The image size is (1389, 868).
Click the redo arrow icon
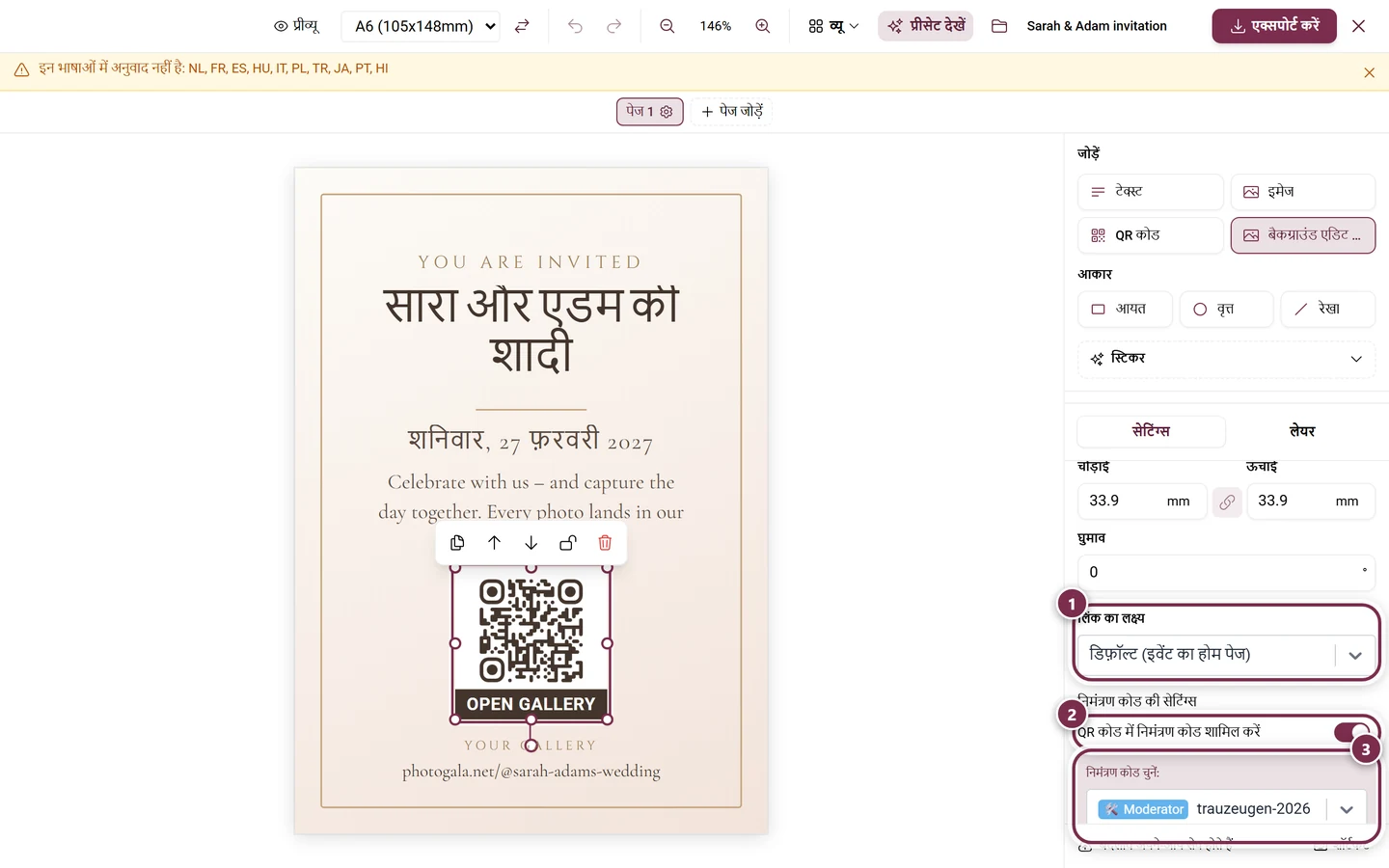(x=613, y=26)
